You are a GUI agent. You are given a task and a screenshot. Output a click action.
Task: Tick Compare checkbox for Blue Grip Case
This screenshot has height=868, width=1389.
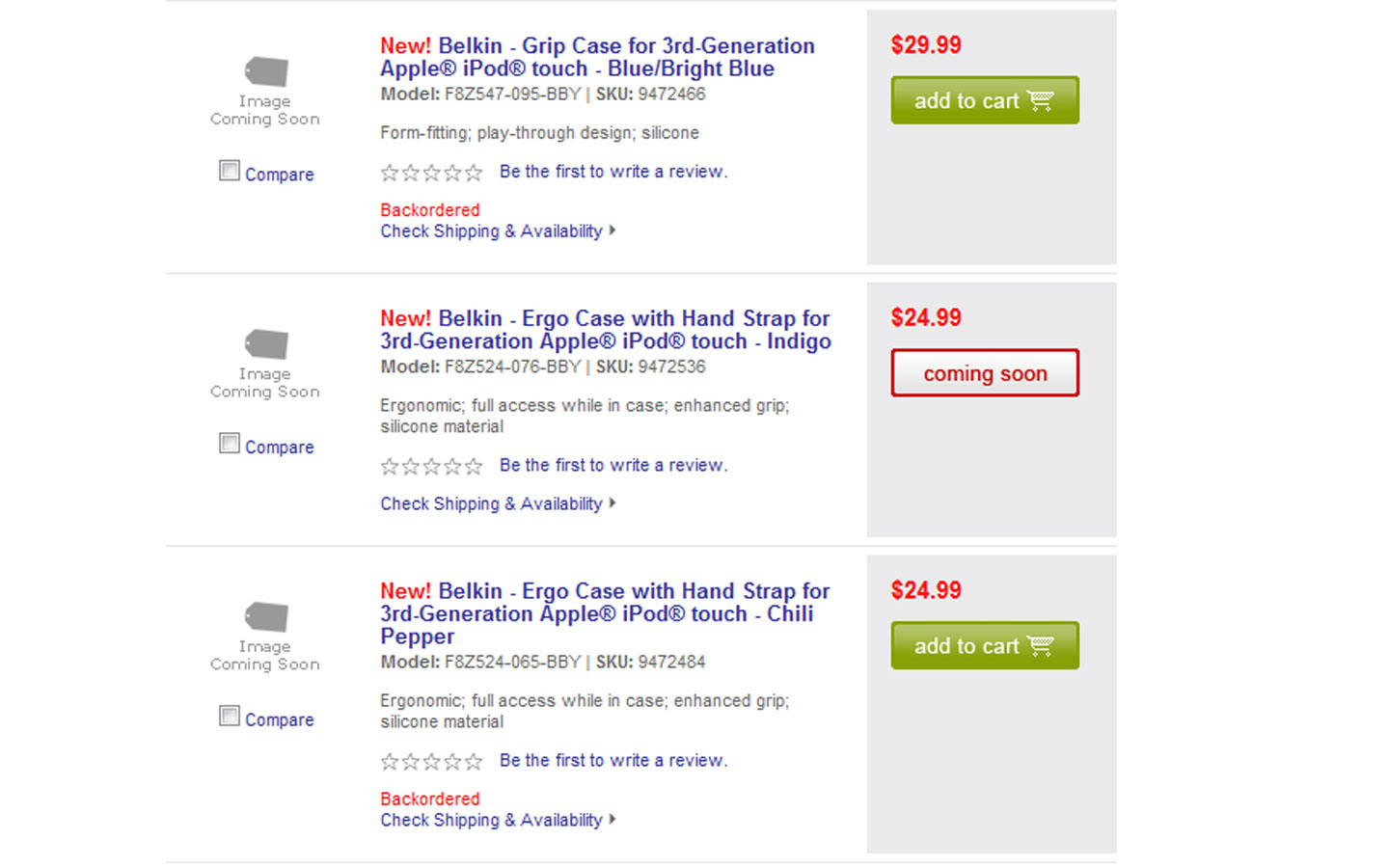(x=230, y=171)
